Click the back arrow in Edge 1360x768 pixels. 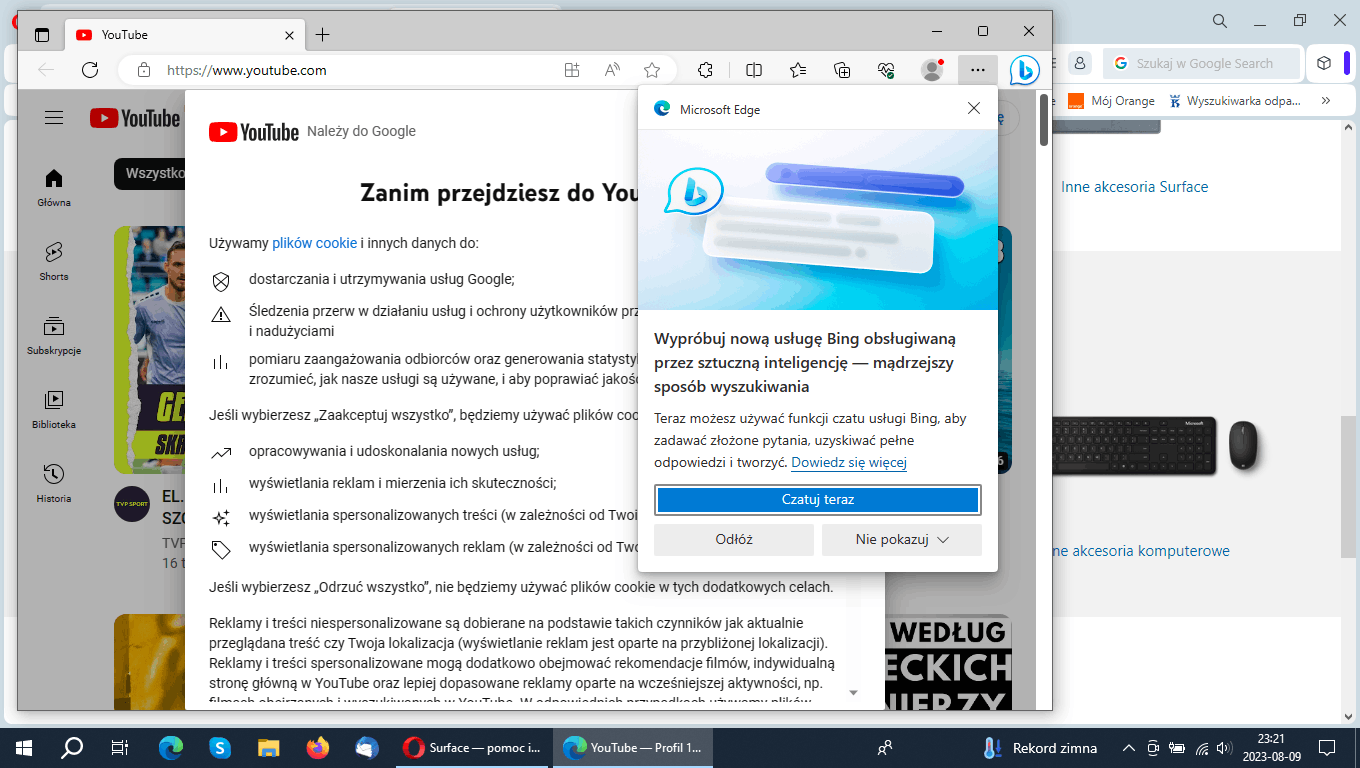(46, 70)
